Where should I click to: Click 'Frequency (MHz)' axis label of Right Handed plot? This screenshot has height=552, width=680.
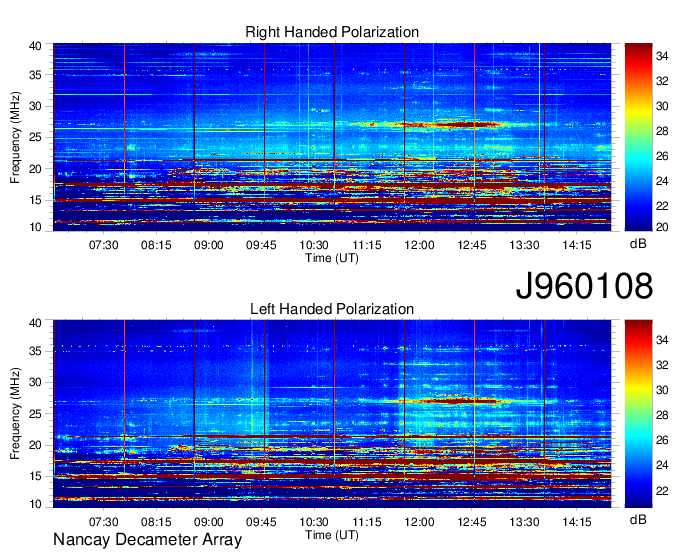tap(15, 137)
